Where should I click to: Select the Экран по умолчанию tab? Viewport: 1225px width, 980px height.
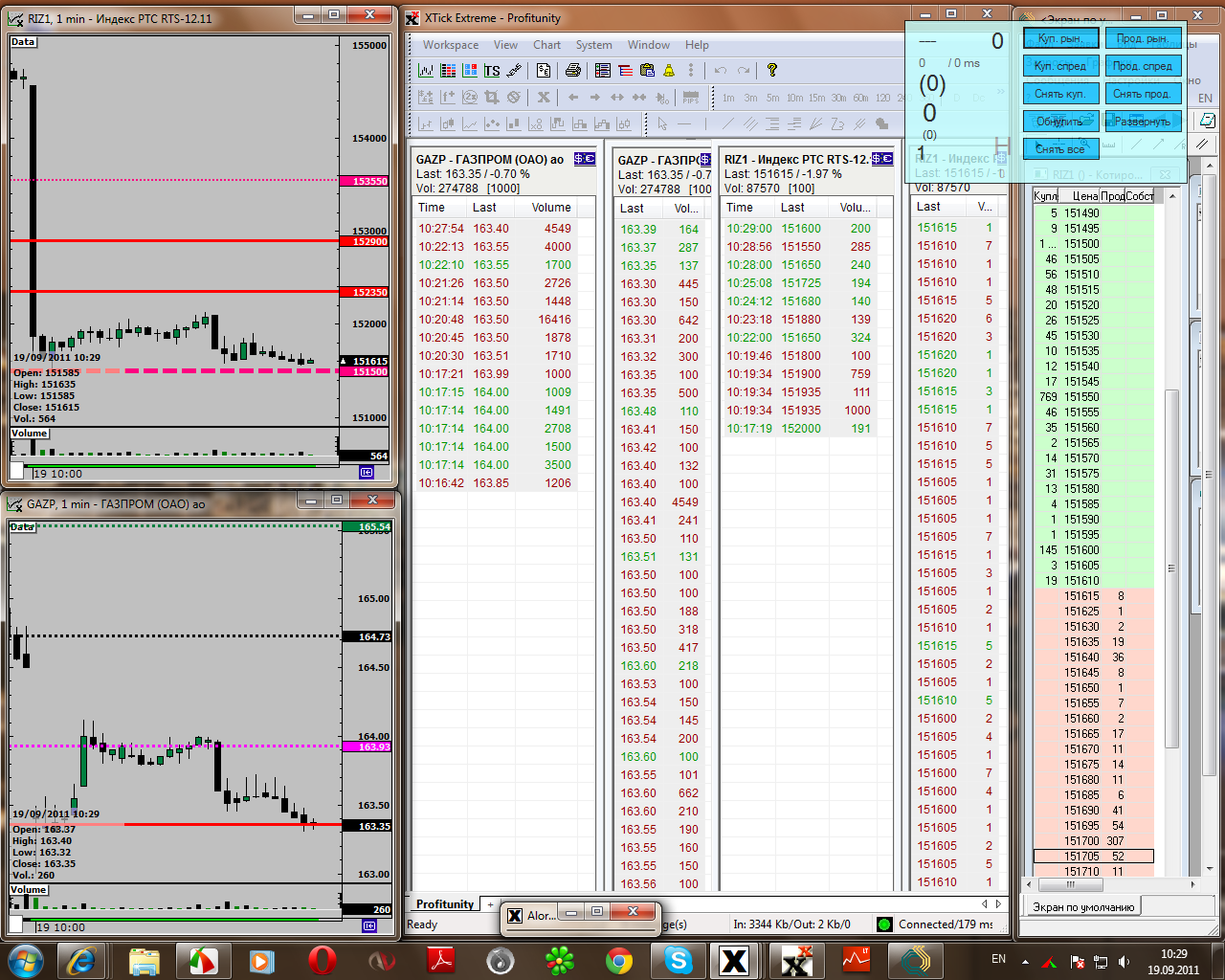tap(1083, 907)
